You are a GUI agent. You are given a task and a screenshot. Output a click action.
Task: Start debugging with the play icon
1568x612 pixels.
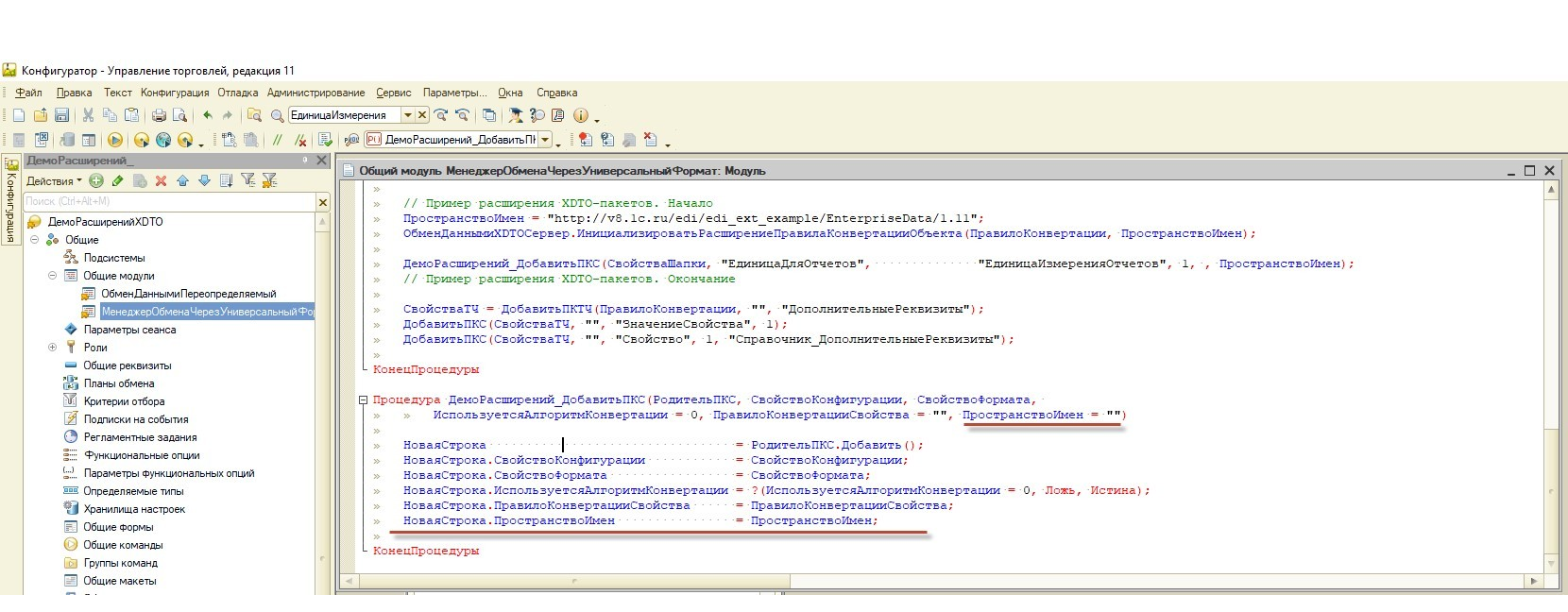click(115, 140)
